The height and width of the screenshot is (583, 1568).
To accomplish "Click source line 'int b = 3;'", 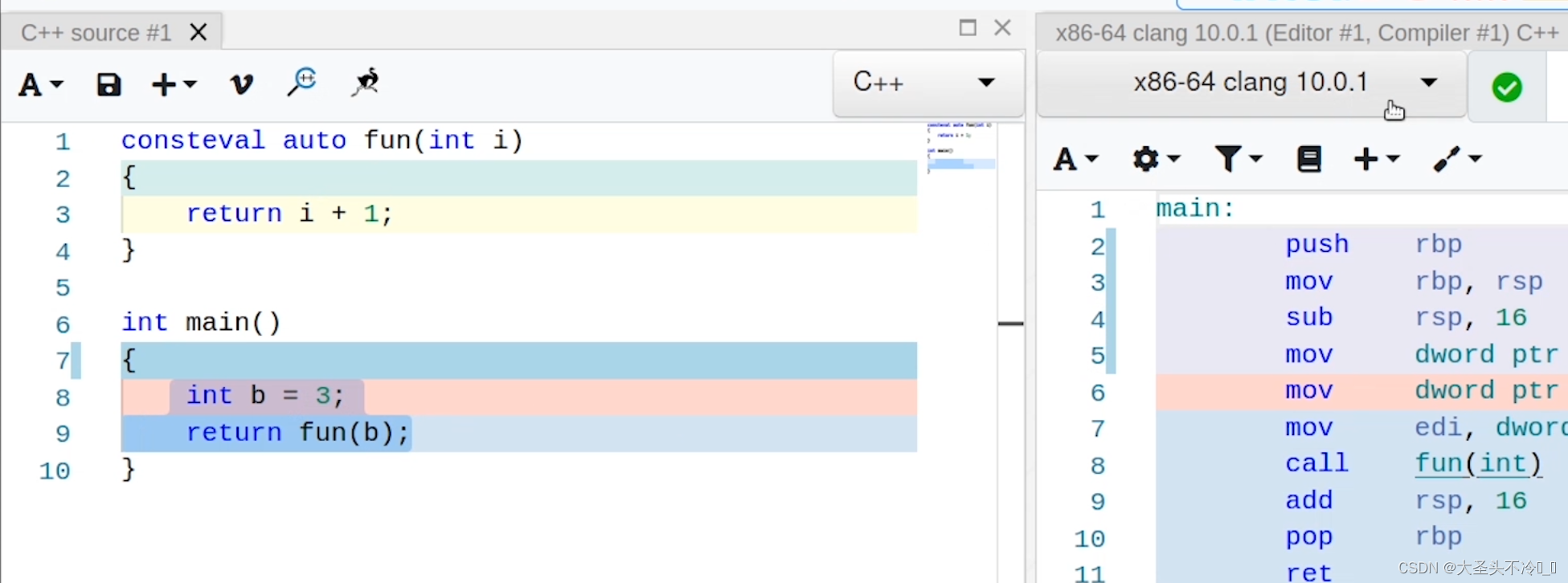I will click(265, 396).
